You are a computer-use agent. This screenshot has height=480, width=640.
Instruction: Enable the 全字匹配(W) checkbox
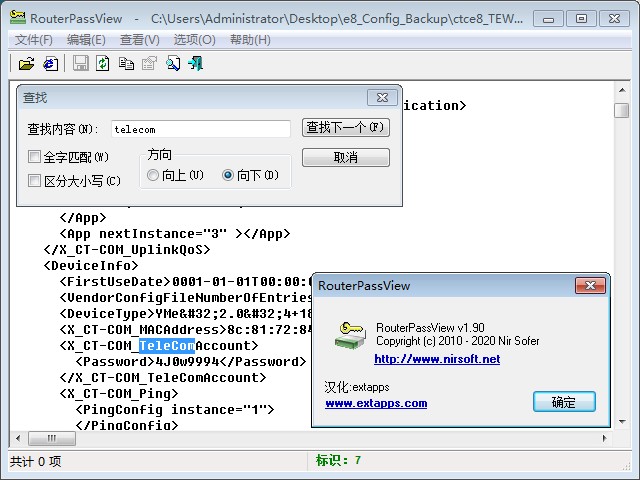34,156
